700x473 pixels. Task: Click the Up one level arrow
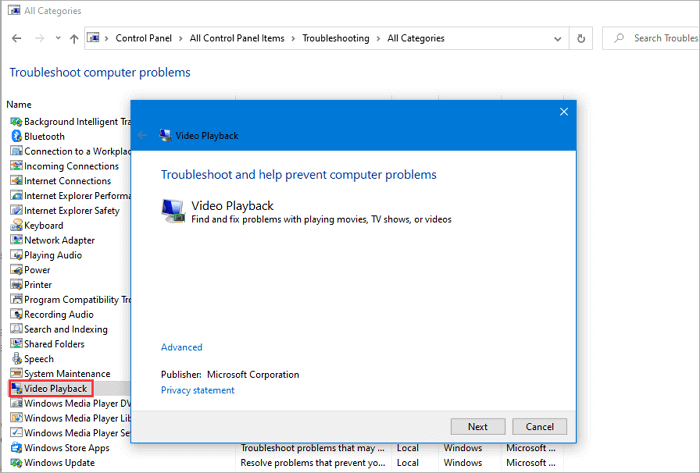point(74,39)
